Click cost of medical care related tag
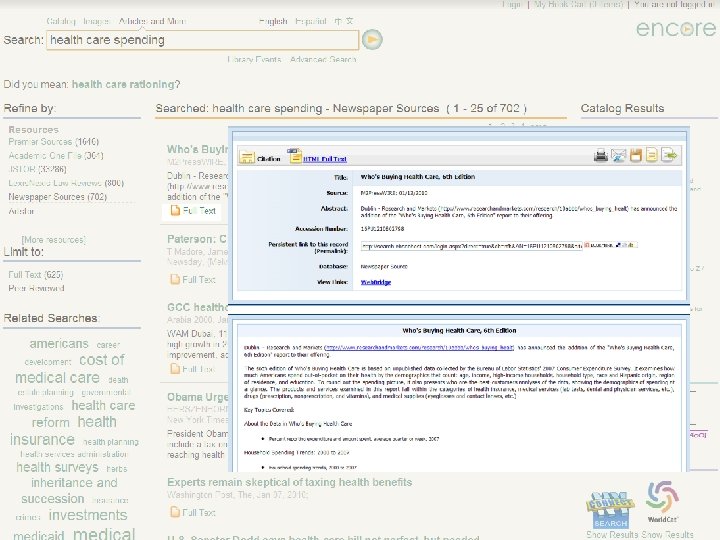 70,369
